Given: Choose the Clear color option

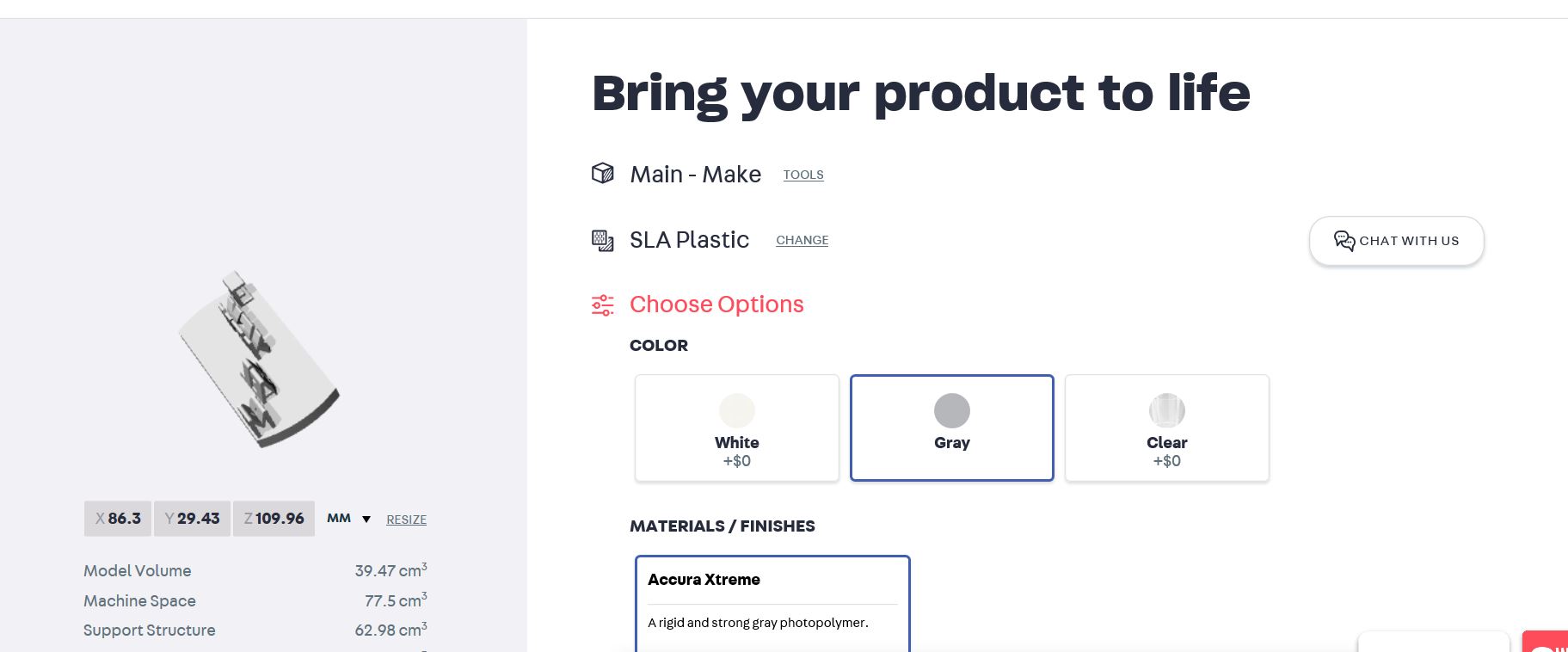Looking at the screenshot, I should pos(1167,428).
